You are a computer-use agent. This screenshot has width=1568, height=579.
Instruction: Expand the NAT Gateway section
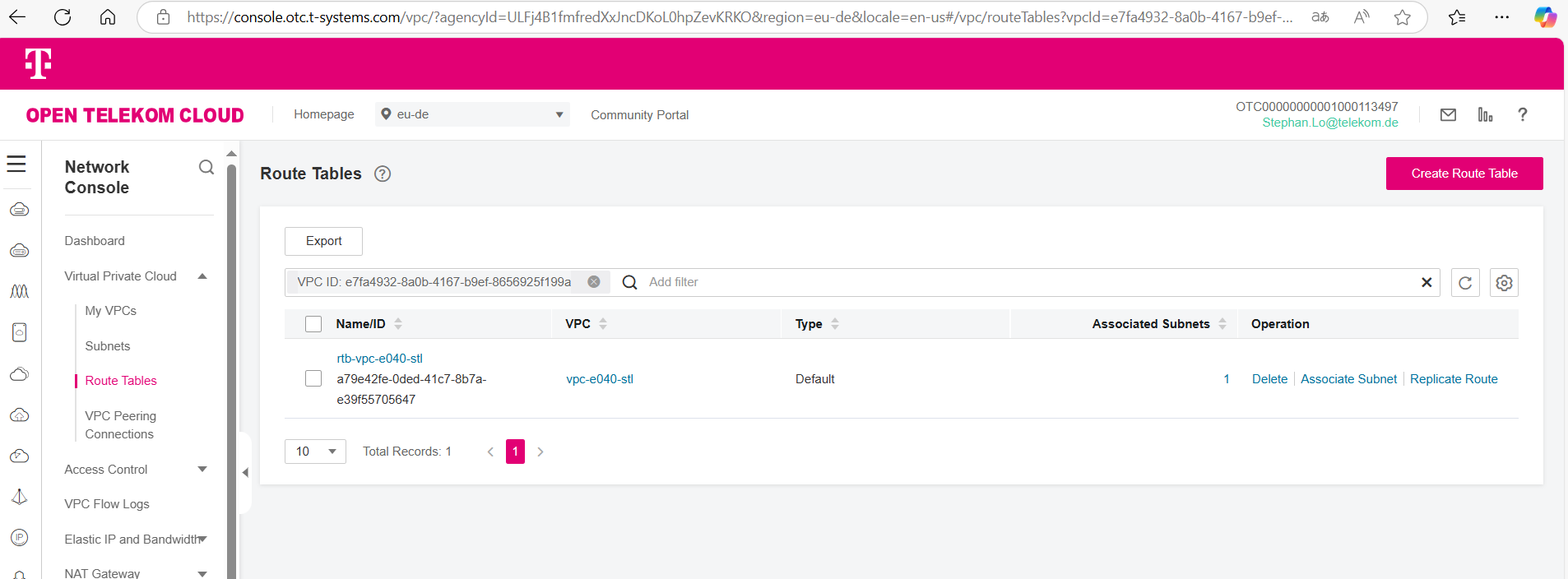202,573
